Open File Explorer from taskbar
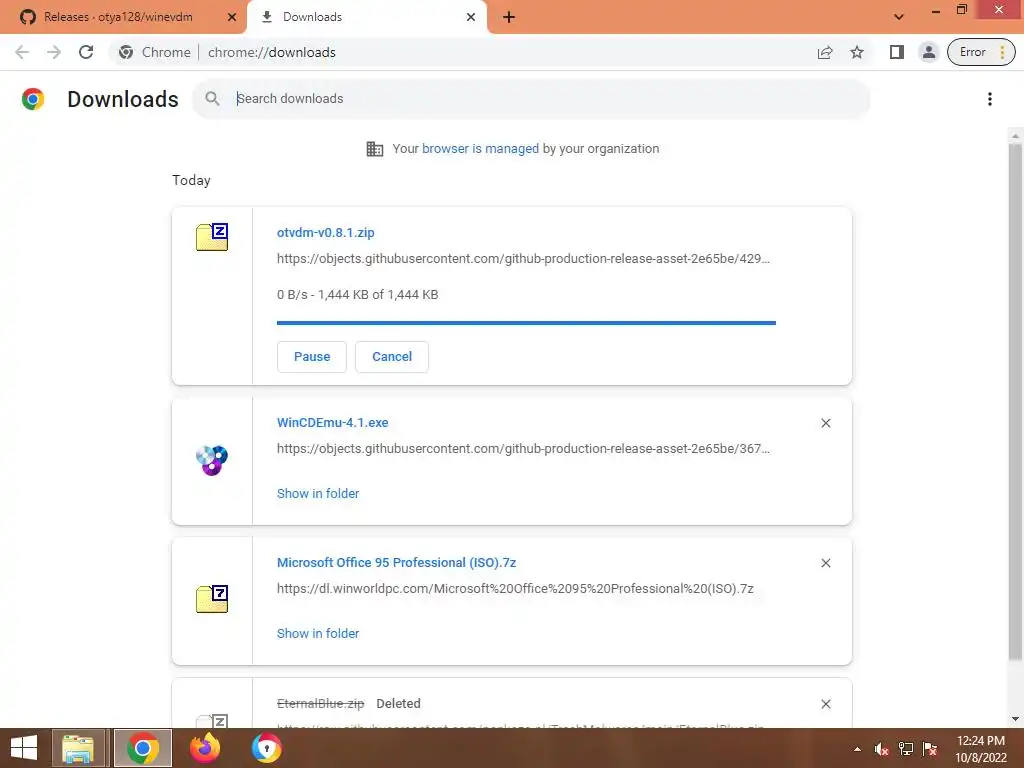The image size is (1024, 768). coord(78,748)
